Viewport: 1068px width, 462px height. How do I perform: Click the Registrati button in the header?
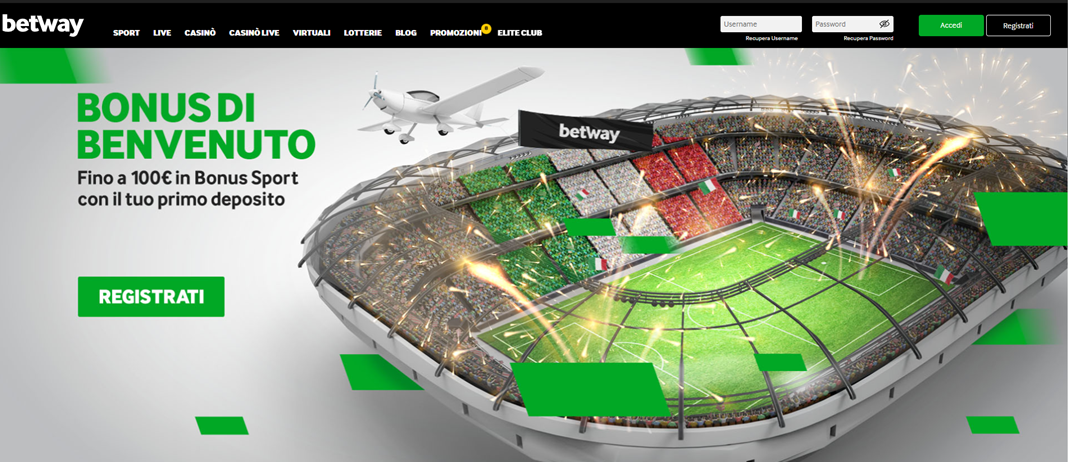click(x=1018, y=25)
